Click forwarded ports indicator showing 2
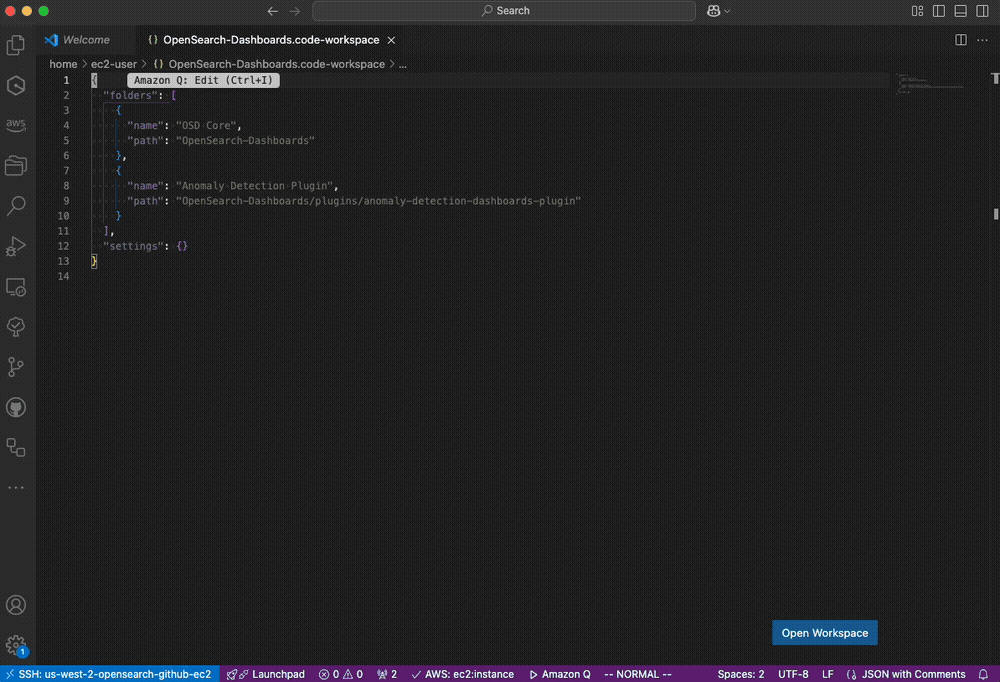1000x682 pixels. click(x=387, y=674)
